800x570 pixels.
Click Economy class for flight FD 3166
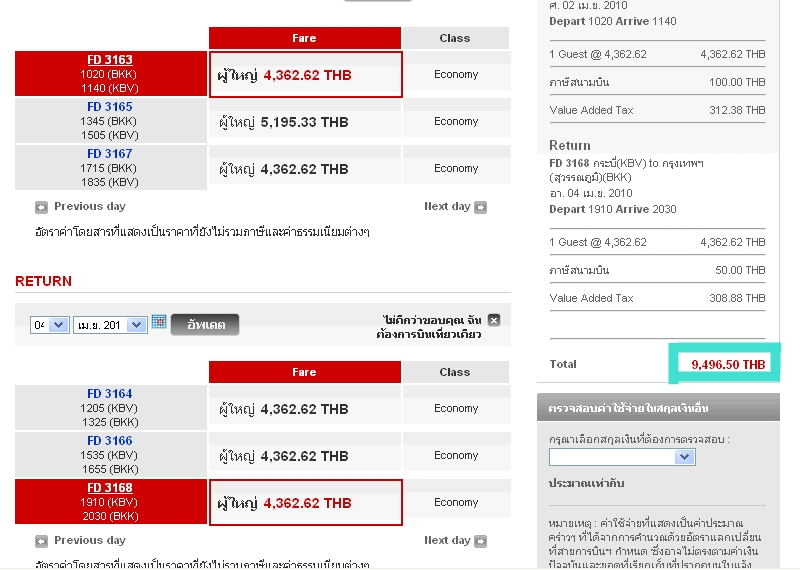pos(456,455)
